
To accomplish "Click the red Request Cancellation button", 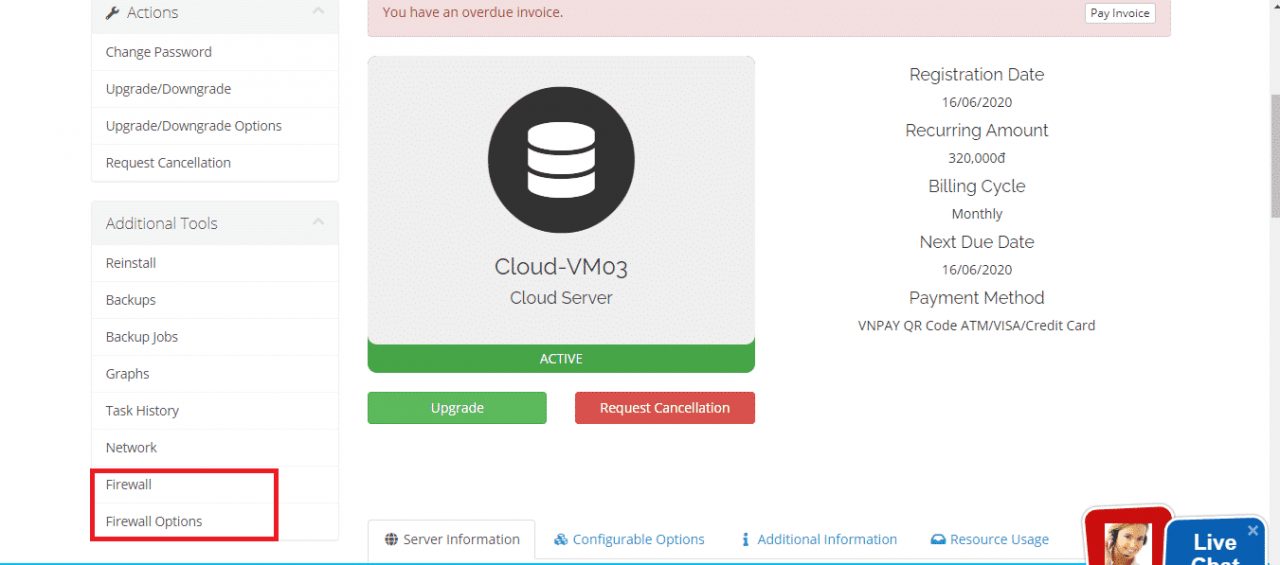I will [664, 408].
